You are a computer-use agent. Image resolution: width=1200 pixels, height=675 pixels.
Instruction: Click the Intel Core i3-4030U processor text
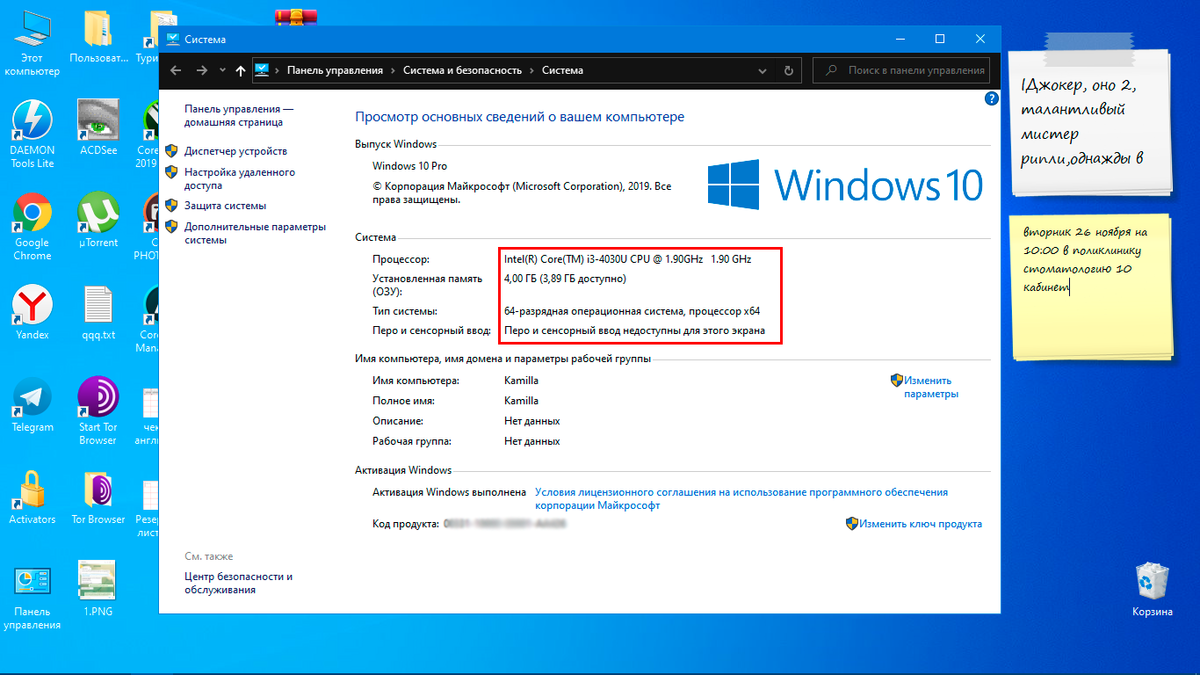coord(627,259)
